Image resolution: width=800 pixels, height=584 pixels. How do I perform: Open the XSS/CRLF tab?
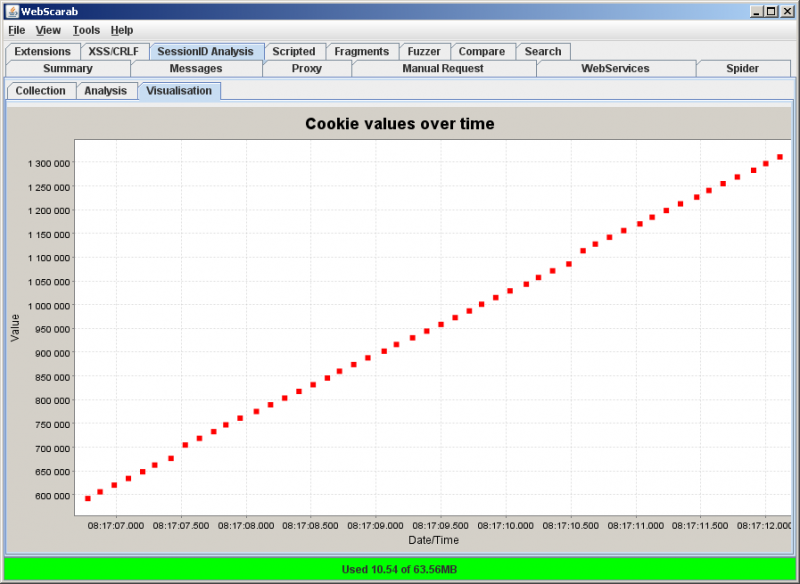(113, 51)
